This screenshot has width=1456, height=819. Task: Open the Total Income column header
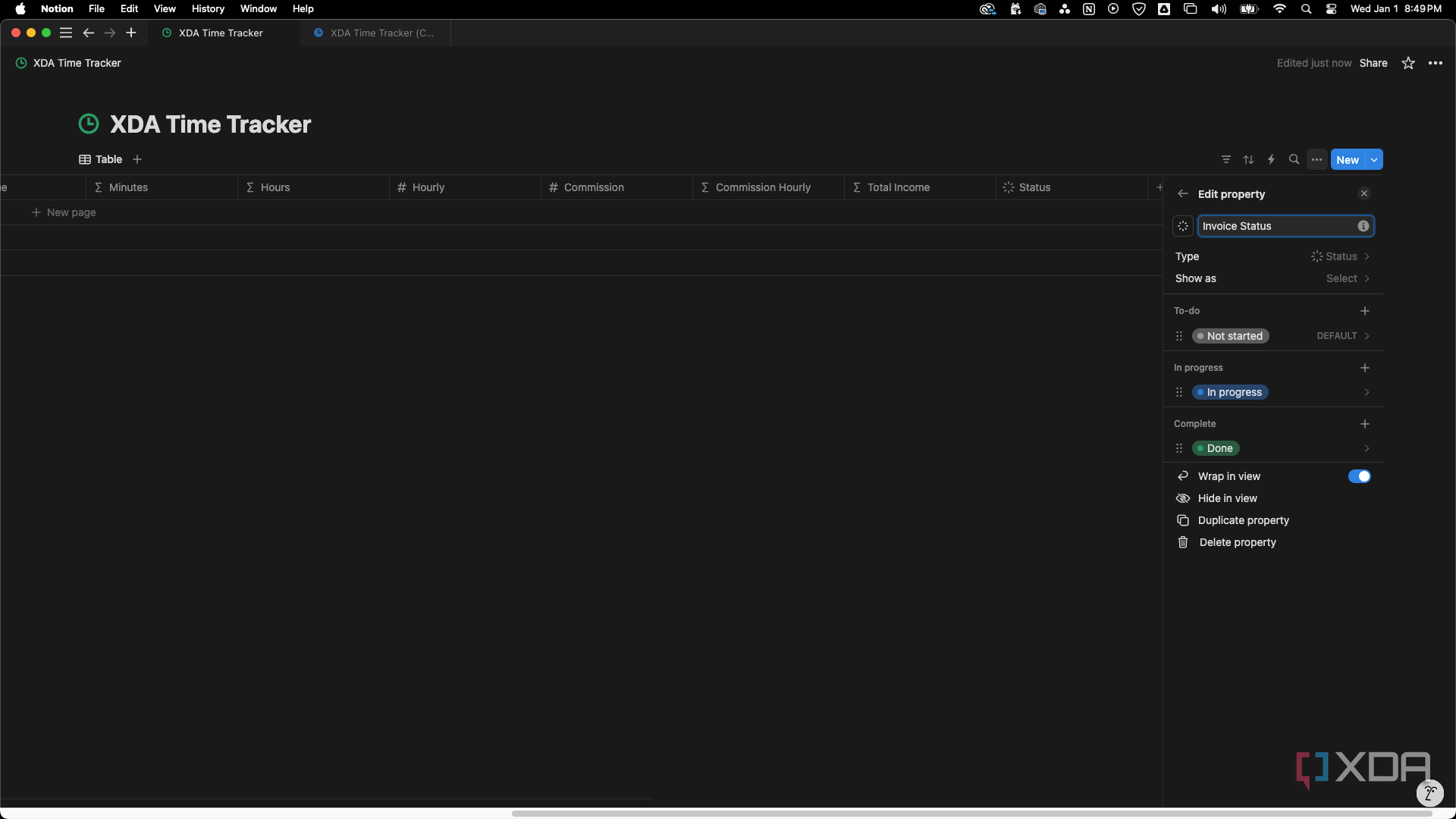(x=920, y=187)
